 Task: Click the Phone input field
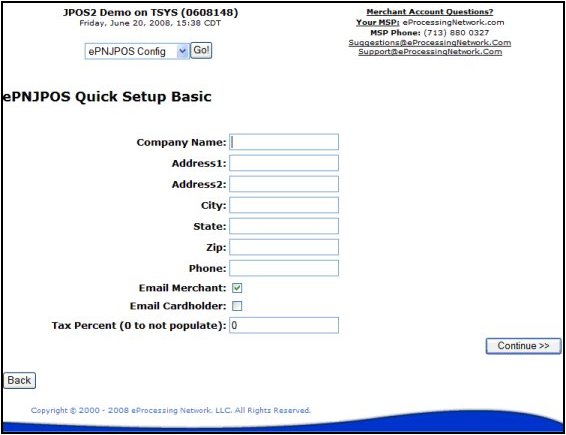tap(284, 268)
